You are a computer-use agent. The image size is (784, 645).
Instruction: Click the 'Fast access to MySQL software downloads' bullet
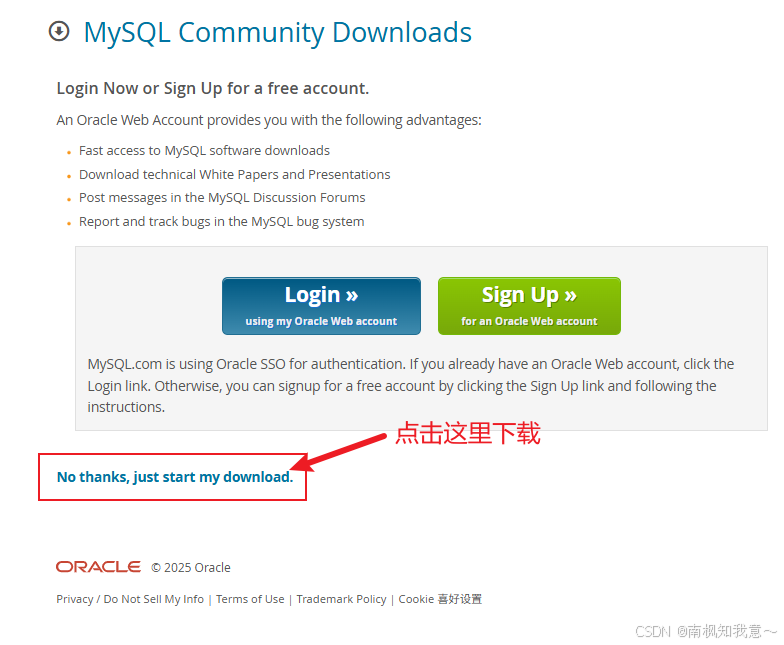pyautogui.click(x=204, y=150)
